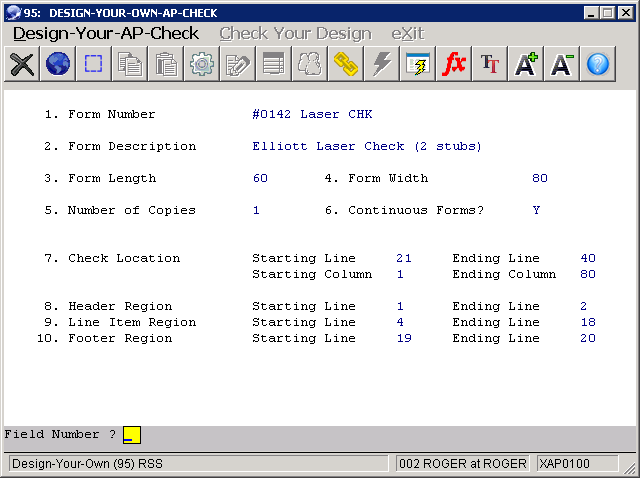Open the red fx function icon
This screenshot has width=640, height=478.
point(453,64)
